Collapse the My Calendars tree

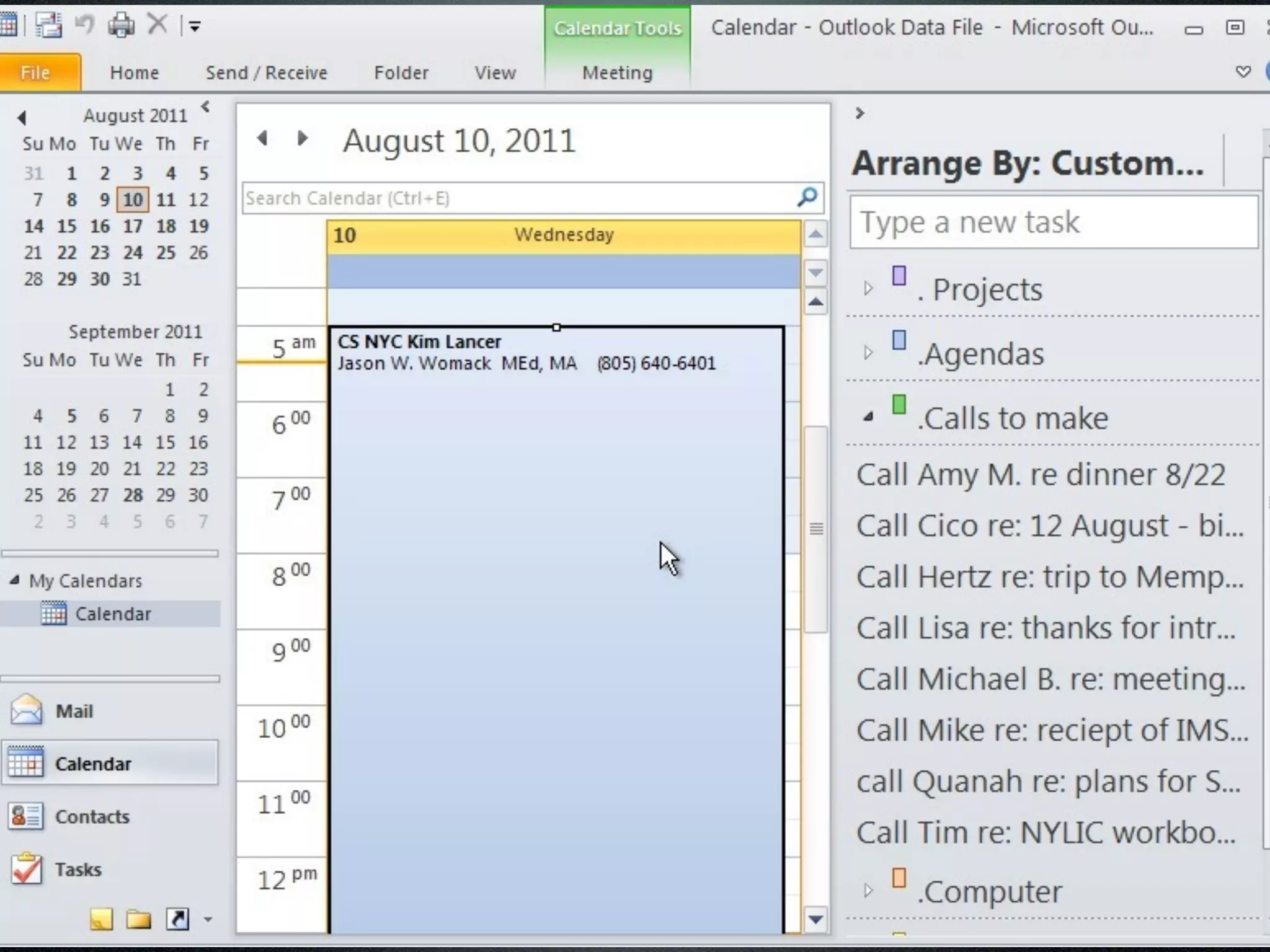pyautogui.click(x=14, y=580)
